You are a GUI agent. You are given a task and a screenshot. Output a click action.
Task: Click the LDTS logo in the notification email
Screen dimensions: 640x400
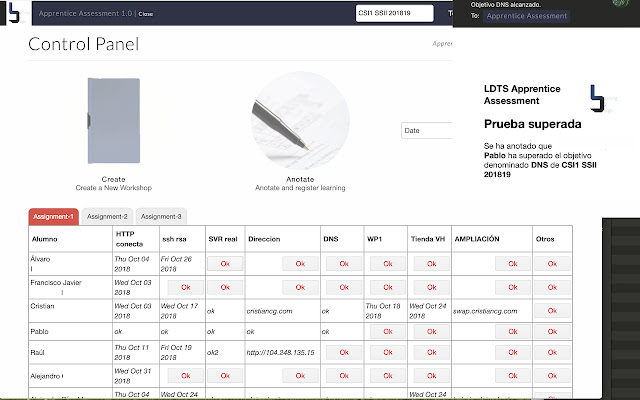click(597, 98)
